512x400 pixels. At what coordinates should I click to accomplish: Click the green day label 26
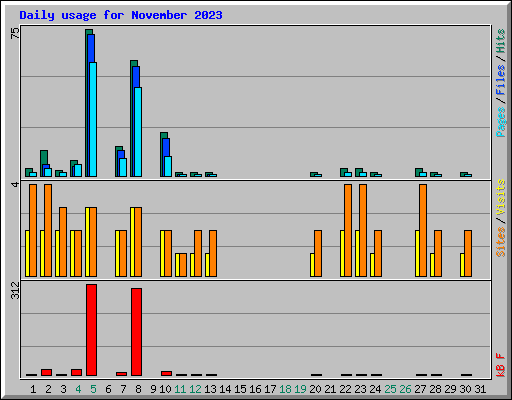[405, 389]
